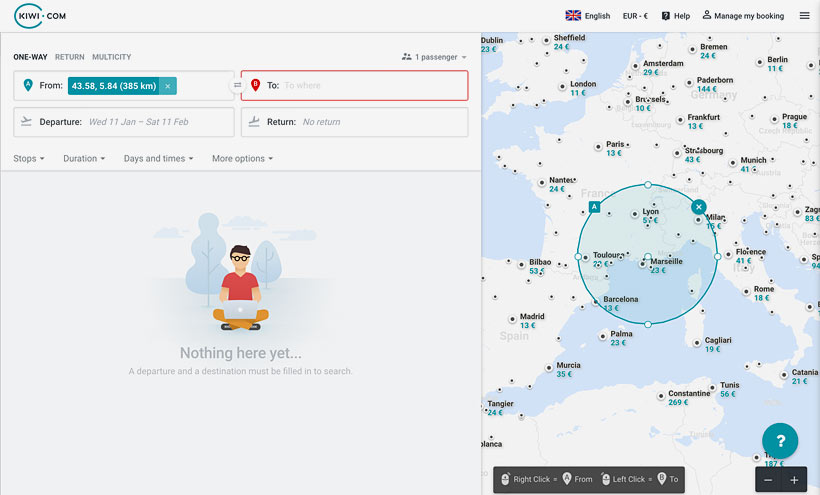This screenshot has height=495, width=820.
Task: Open the Duration filter dropdown
Action: [84, 158]
